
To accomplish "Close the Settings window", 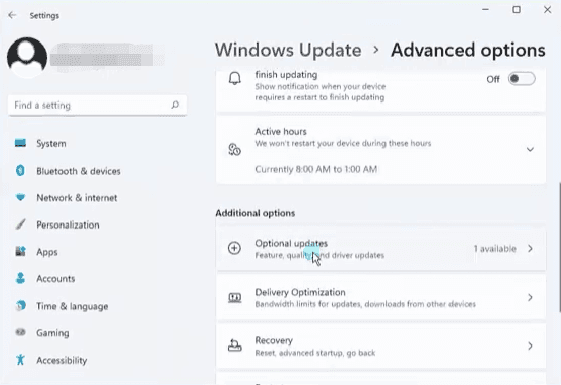I will tap(547, 10).
